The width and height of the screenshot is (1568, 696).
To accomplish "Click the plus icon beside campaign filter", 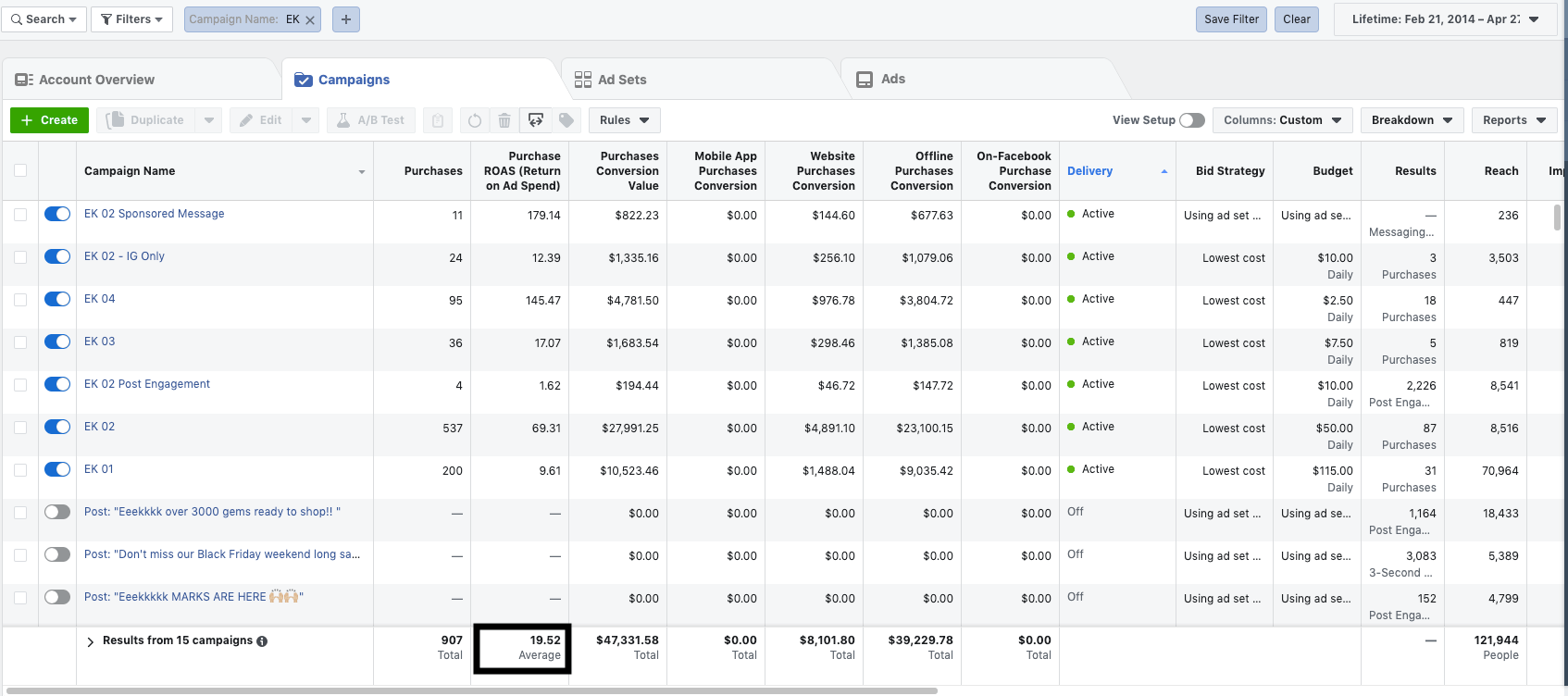I will click(346, 19).
